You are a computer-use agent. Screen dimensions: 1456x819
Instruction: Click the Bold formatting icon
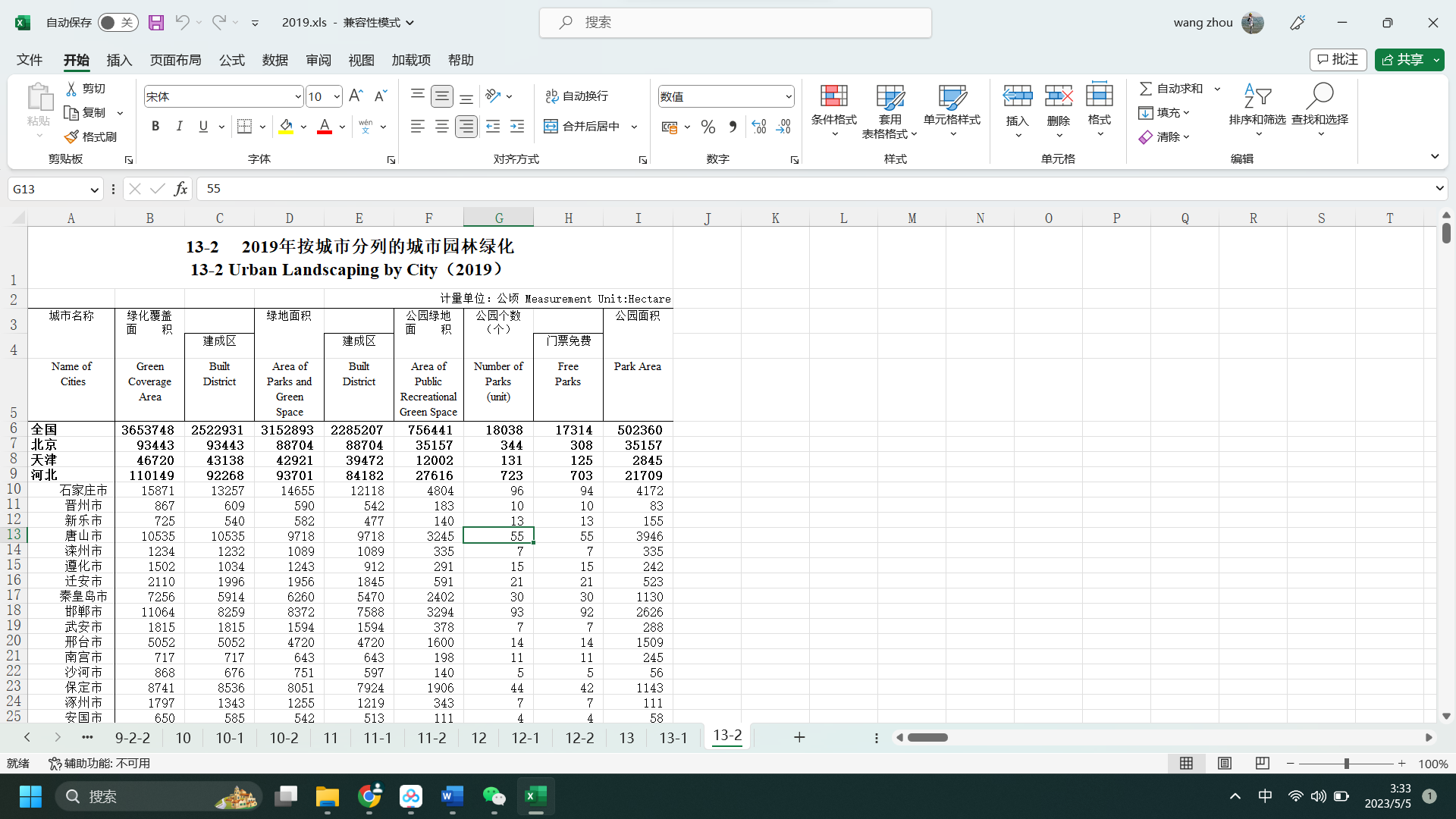[155, 127]
